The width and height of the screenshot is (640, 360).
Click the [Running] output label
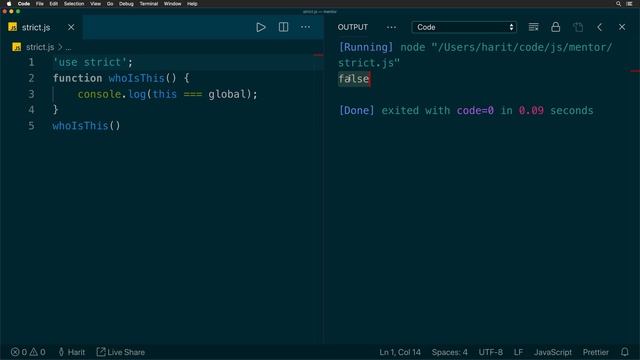(x=366, y=47)
